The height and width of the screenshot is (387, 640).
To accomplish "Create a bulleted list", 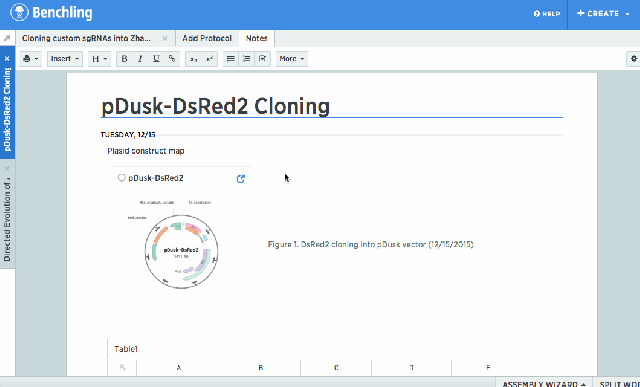I will tap(231, 59).
